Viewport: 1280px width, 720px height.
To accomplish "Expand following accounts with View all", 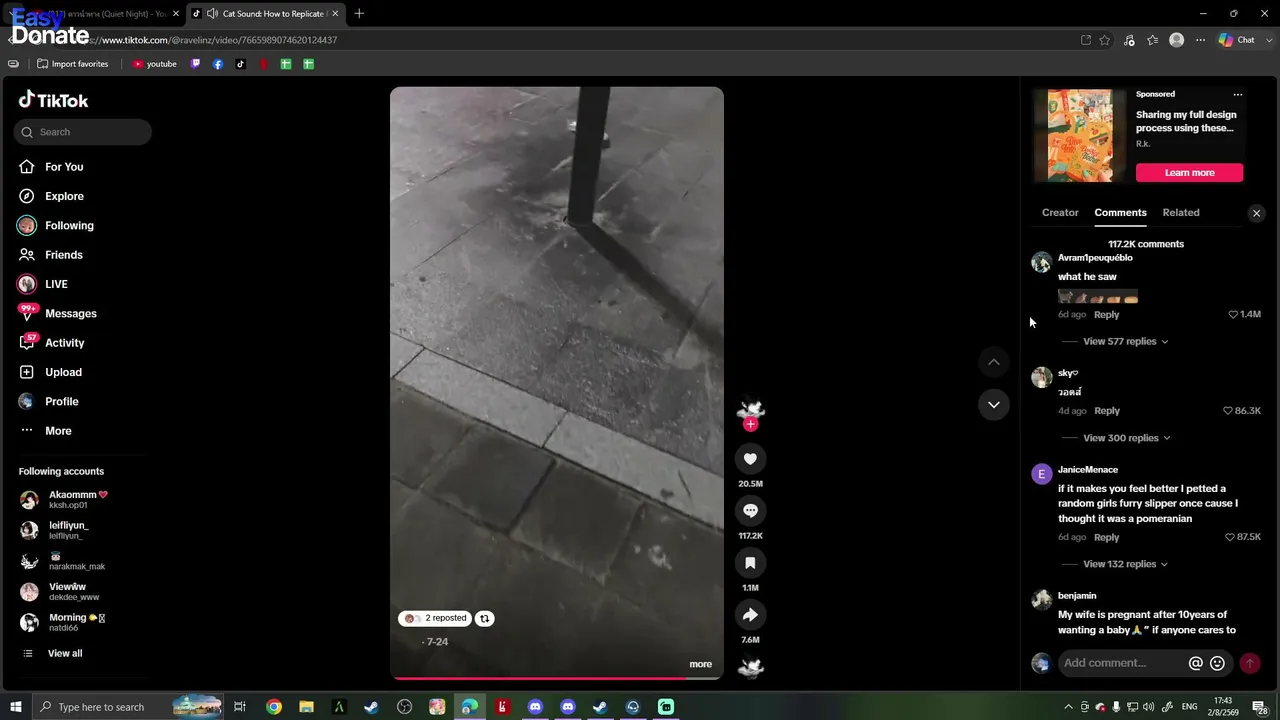I will 65,654.
